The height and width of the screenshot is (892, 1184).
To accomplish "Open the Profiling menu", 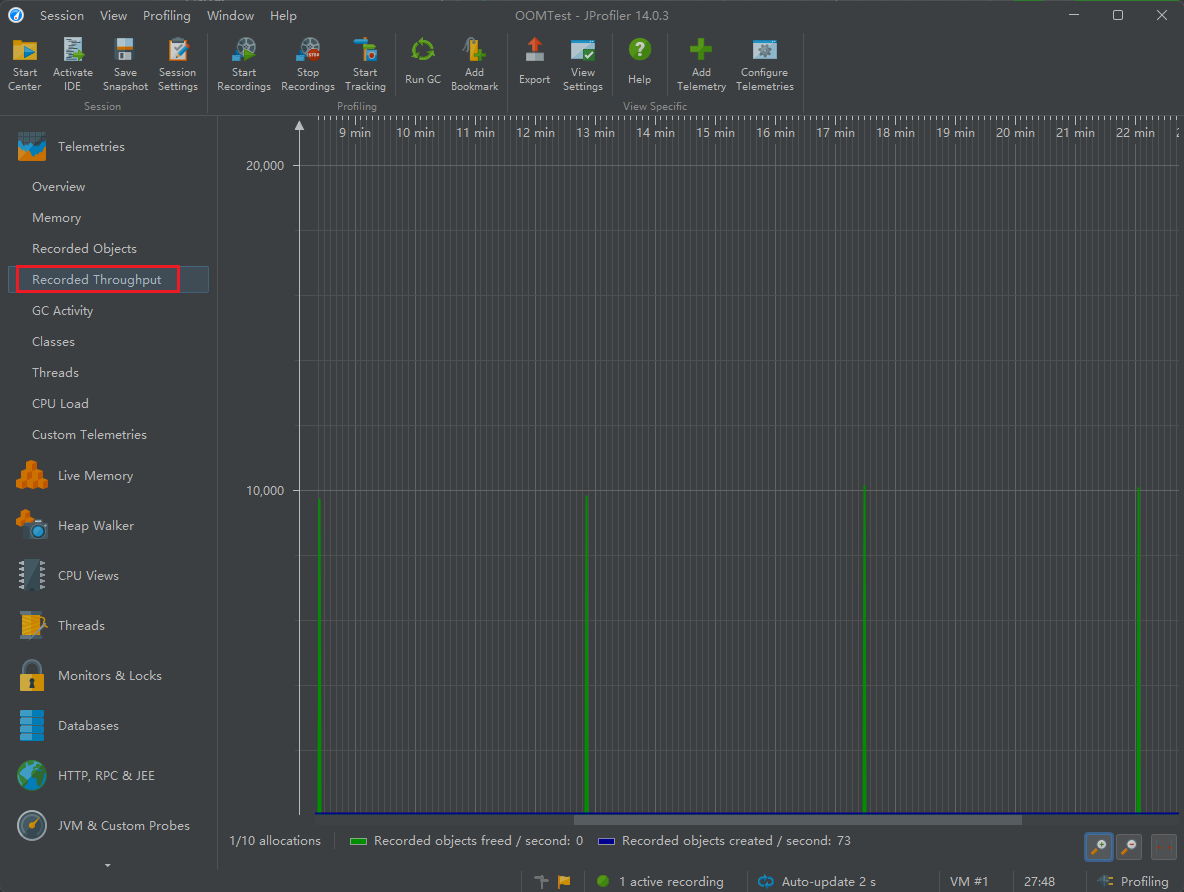I will tap(167, 15).
